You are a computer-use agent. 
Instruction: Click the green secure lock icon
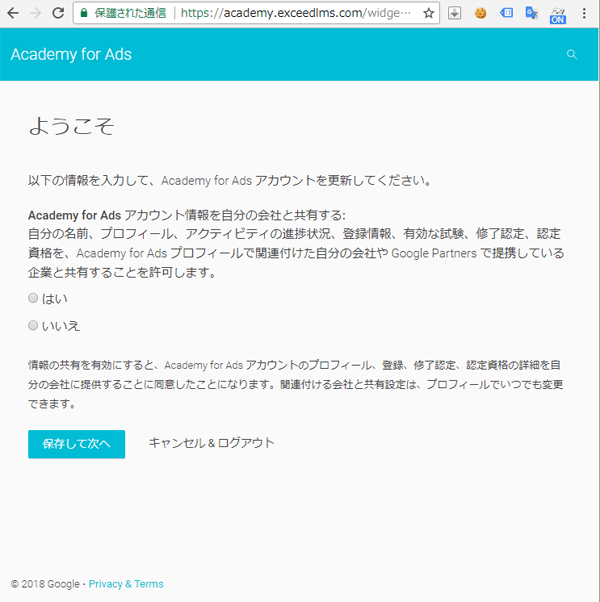84,13
